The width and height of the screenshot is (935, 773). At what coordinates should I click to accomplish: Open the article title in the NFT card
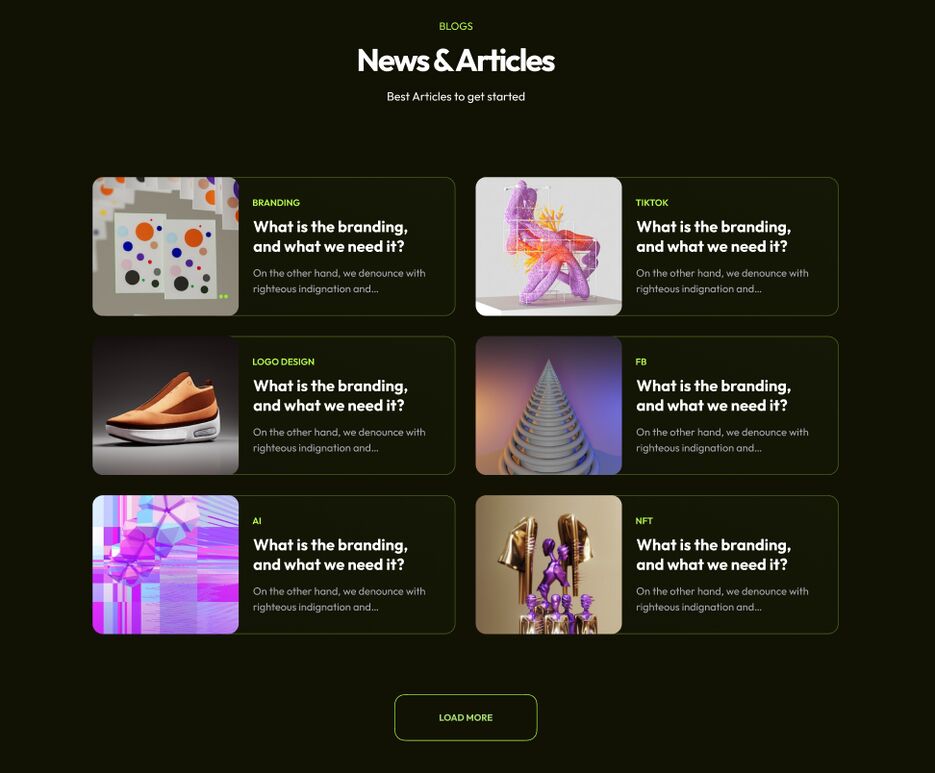[x=714, y=555]
